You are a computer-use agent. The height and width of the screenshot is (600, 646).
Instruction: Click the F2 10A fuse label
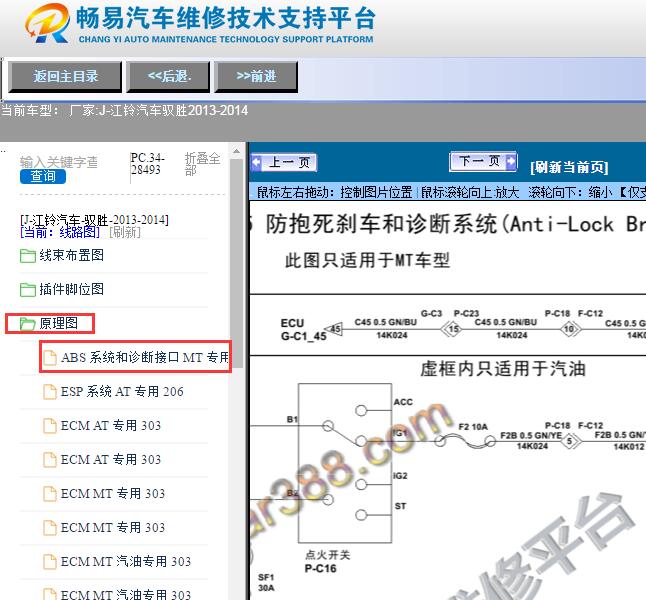coord(473,427)
